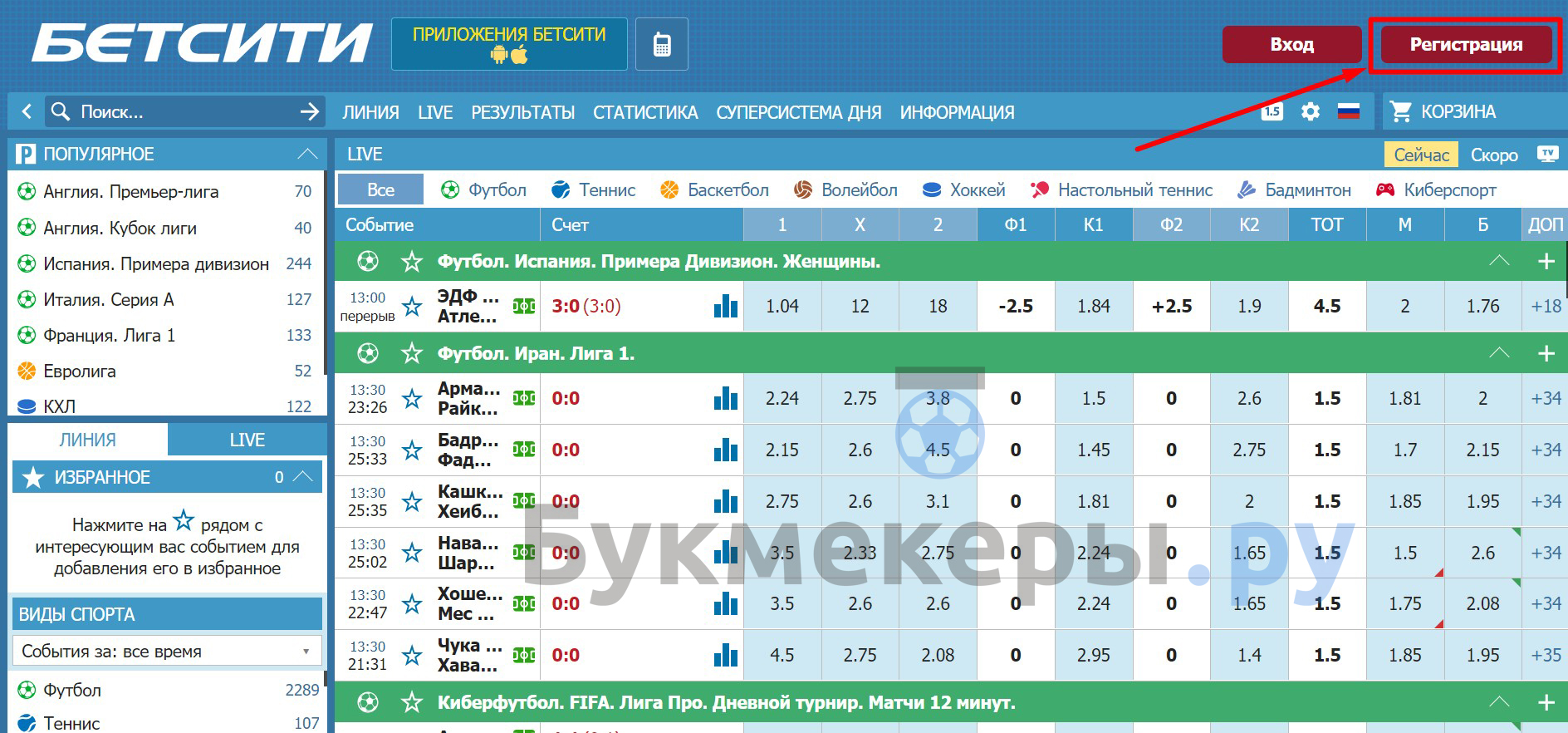Open the TV broadcast icon in LIVE header
Image resolution: width=1568 pixels, height=733 pixels.
click(1547, 154)
